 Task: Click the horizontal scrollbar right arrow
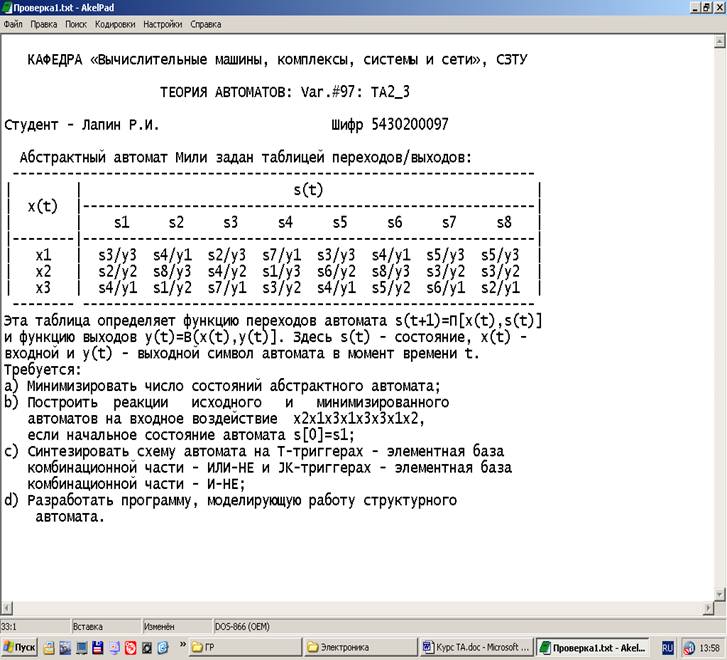coord(708,608)
